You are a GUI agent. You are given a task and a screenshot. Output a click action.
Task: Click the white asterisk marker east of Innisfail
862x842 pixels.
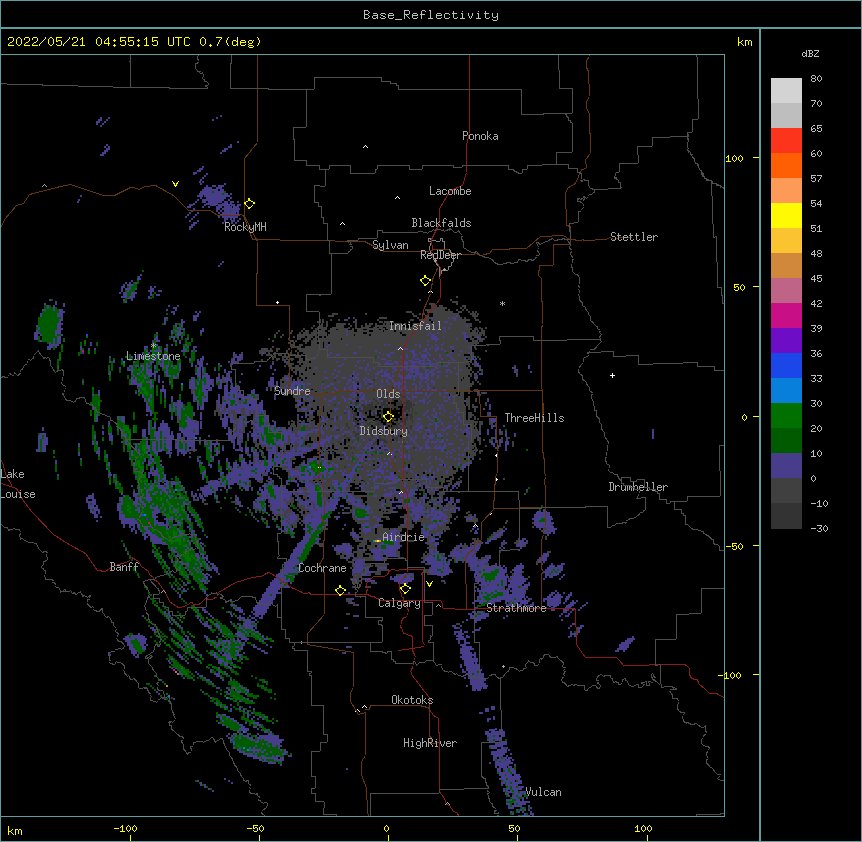pyautogui.click(x=502, y=303)
